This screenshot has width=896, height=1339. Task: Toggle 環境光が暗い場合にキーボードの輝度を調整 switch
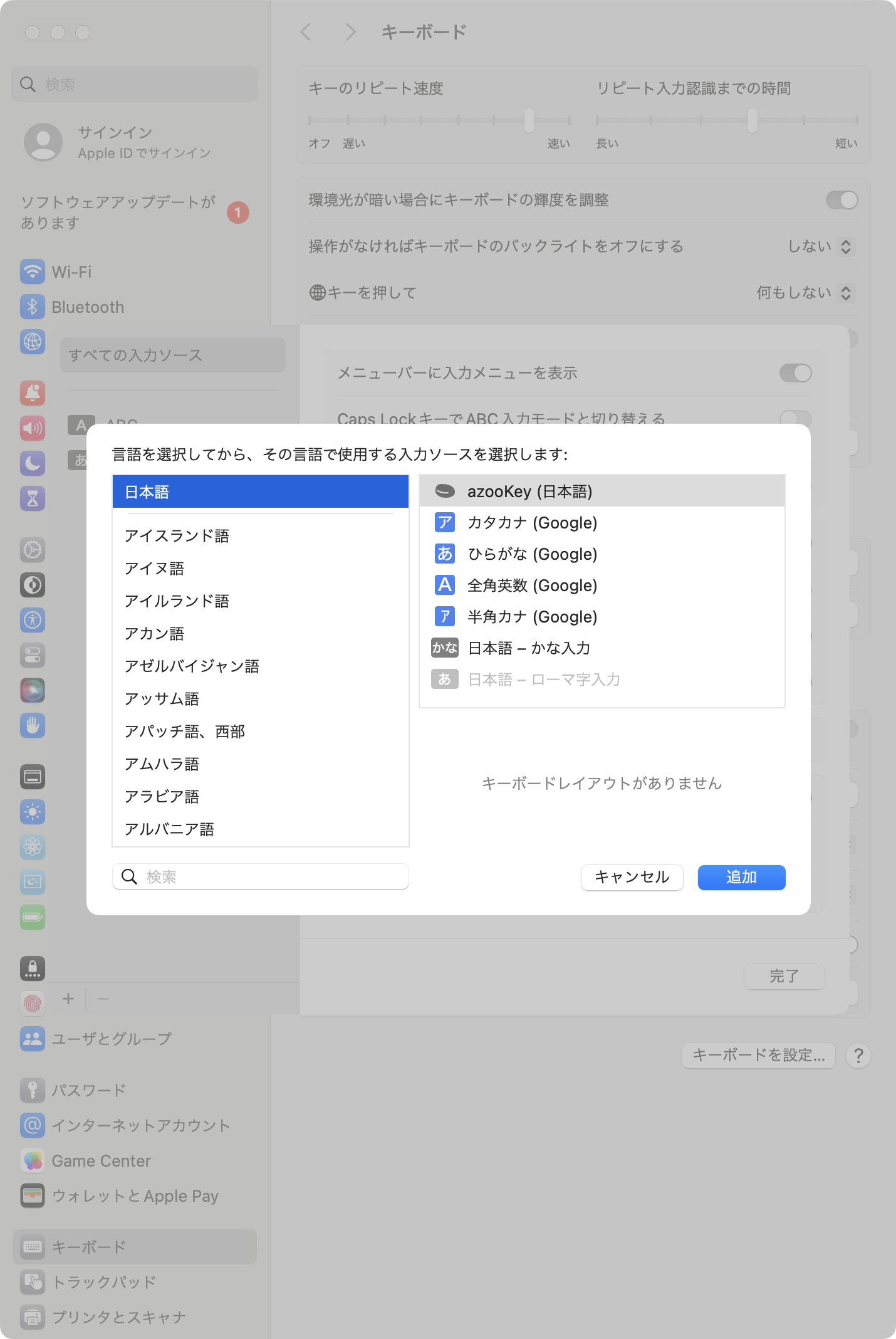[841, 200]
